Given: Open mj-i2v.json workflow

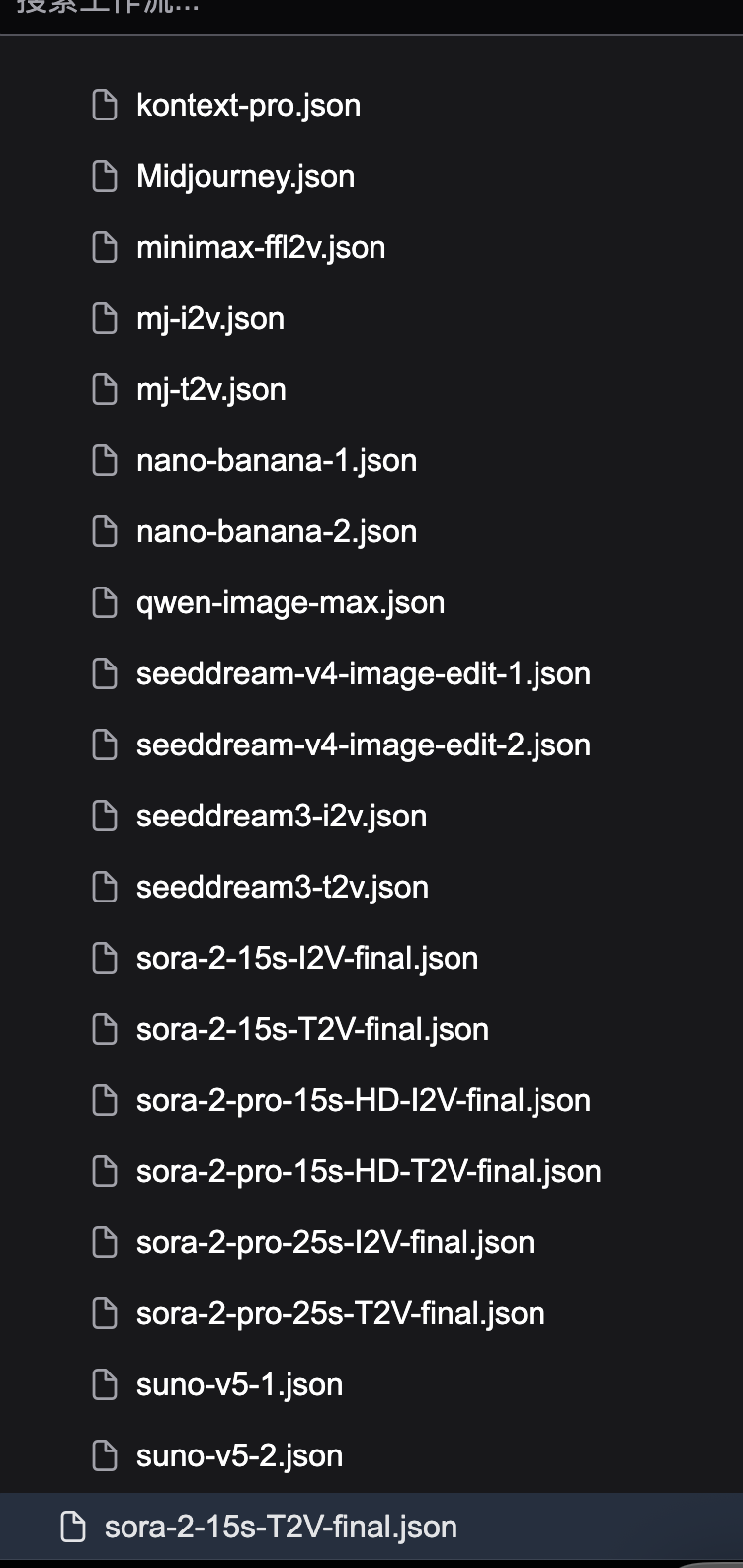Looking at the screenshot, I should tap(210, 318).
